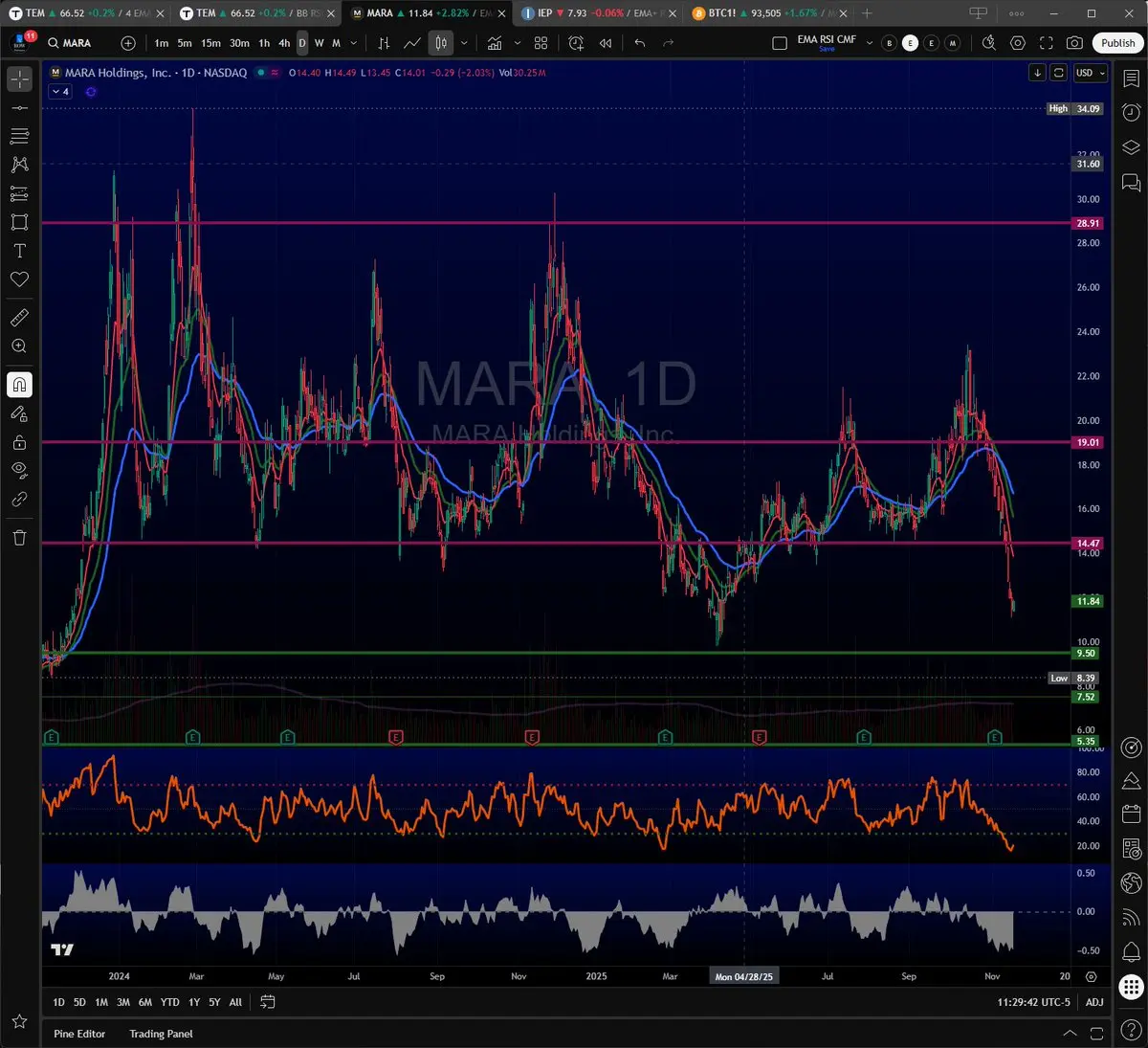Open the Watchlist panel in right sidebar
1148x1048 pixels.
(1131, 79)
